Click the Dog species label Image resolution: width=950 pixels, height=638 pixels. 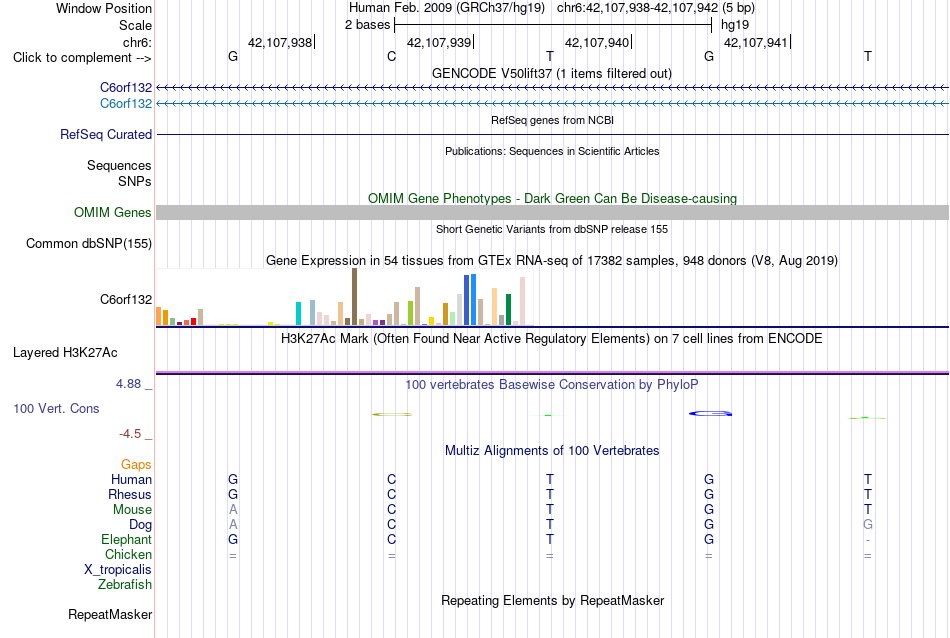click(141, 525)
